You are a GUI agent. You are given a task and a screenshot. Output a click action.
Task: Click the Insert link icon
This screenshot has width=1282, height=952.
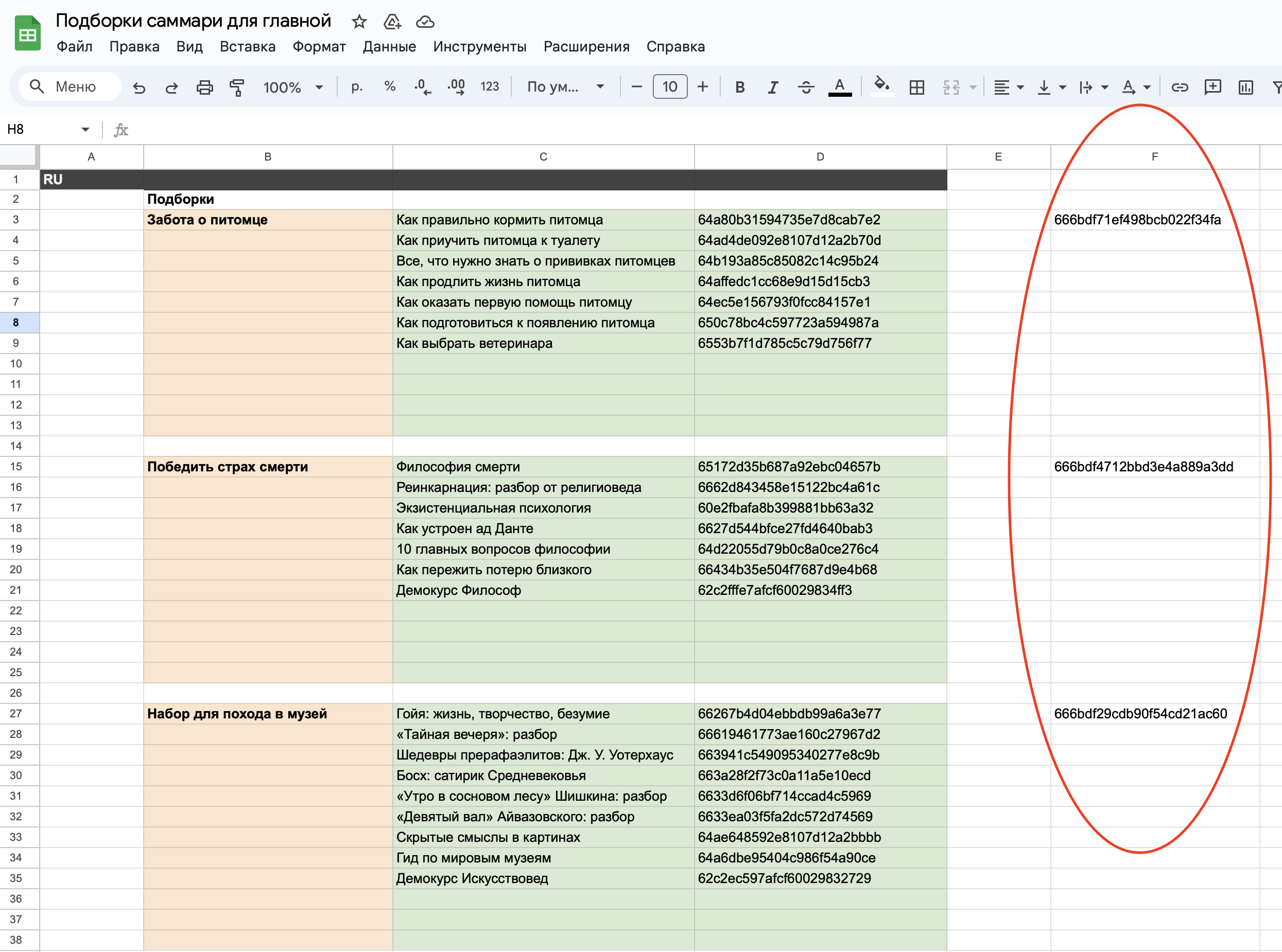1180,87
